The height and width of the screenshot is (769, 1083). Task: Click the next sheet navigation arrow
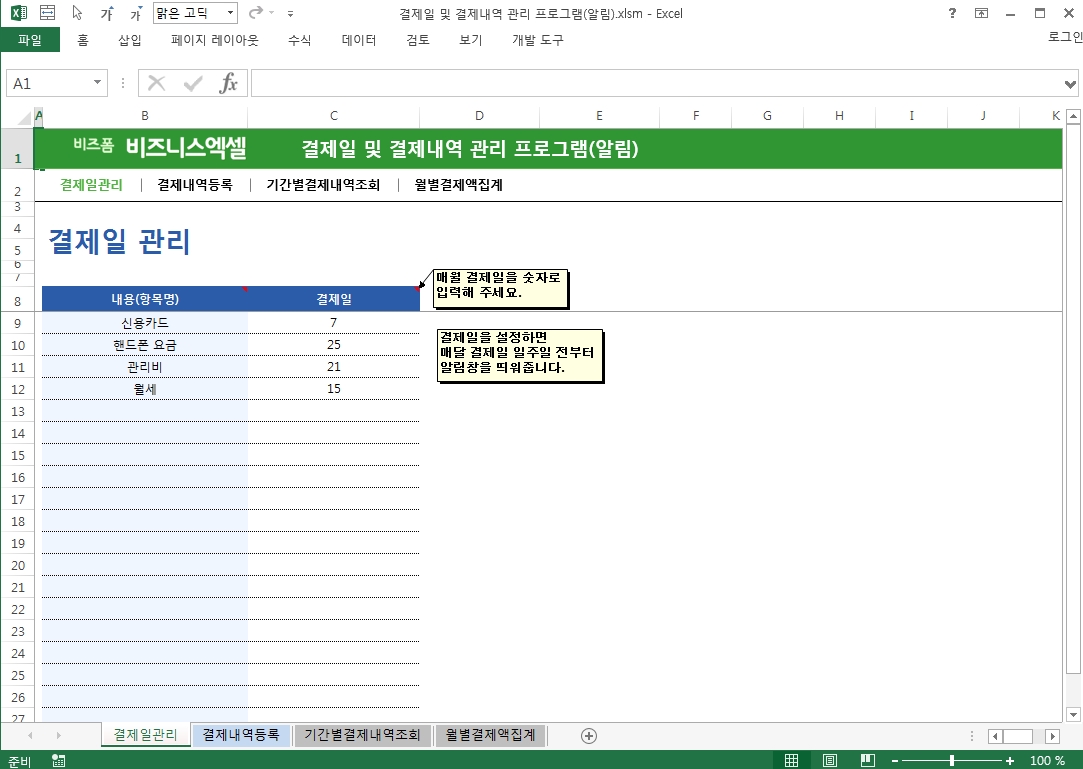(x=58, y=736)
